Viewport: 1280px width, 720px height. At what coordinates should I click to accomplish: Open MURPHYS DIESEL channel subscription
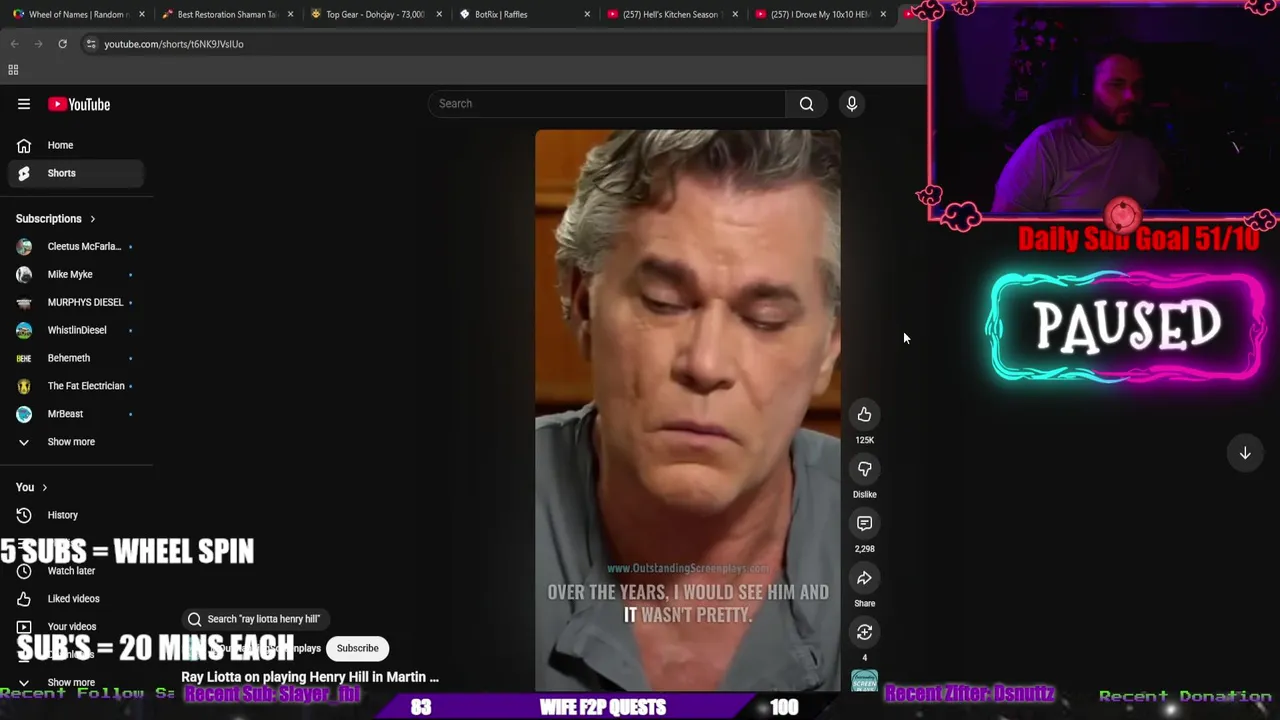click(76, 302)
